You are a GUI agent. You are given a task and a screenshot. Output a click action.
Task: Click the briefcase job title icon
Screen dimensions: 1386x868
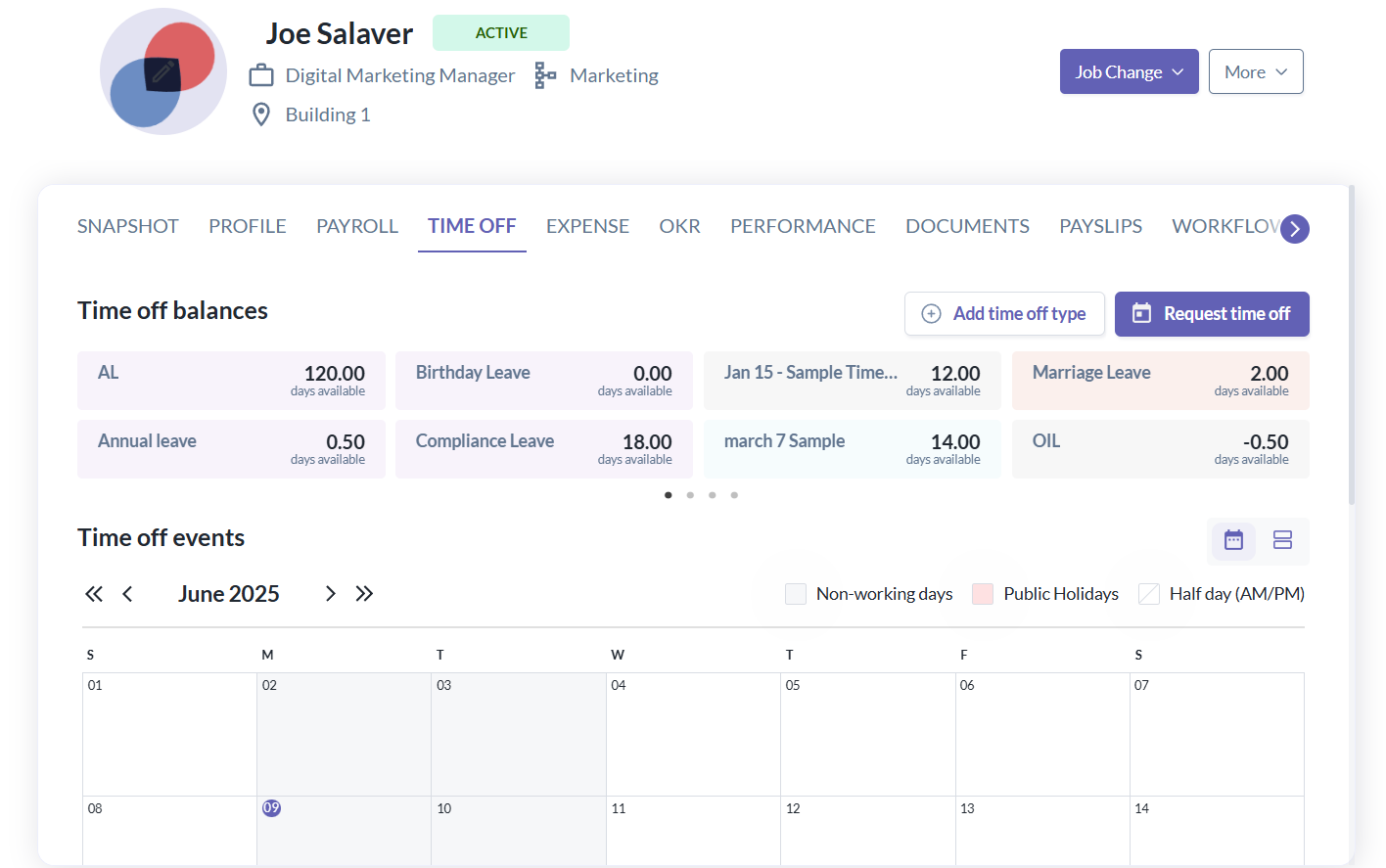(x=261, y=75)
